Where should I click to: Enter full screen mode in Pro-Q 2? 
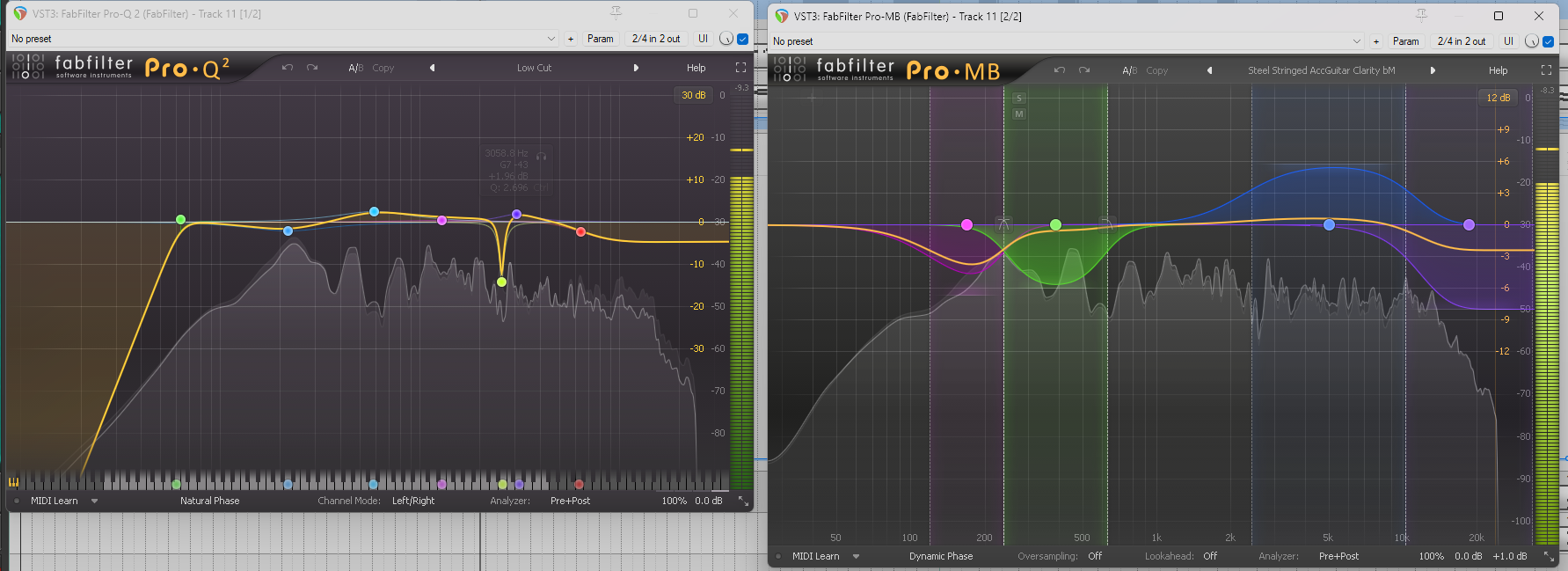pyautogui.click(x=740, y=68)
